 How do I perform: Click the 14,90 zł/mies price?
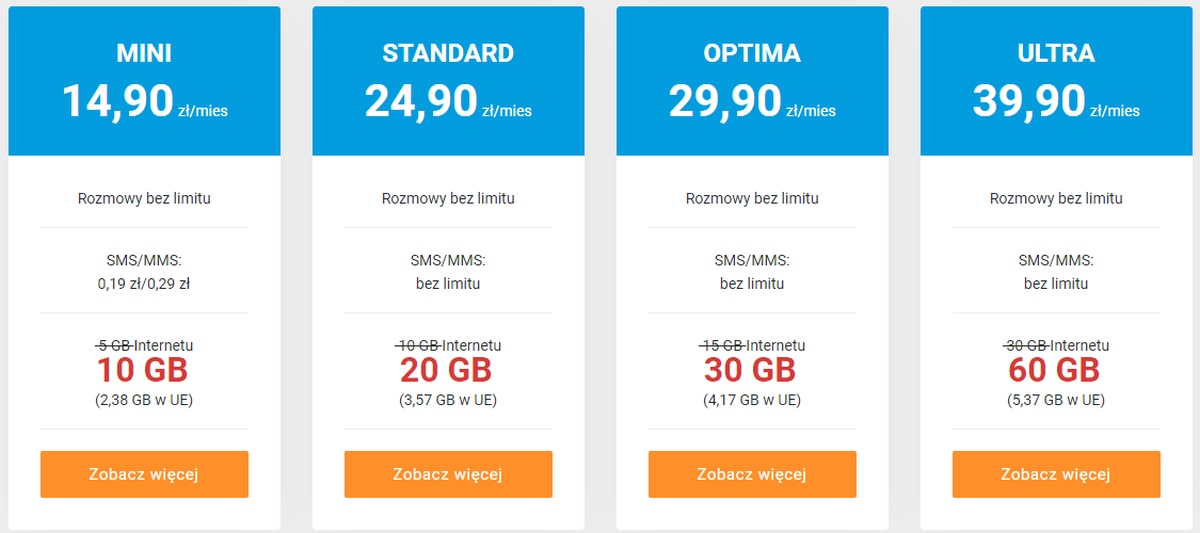click(x=144, y=102)
